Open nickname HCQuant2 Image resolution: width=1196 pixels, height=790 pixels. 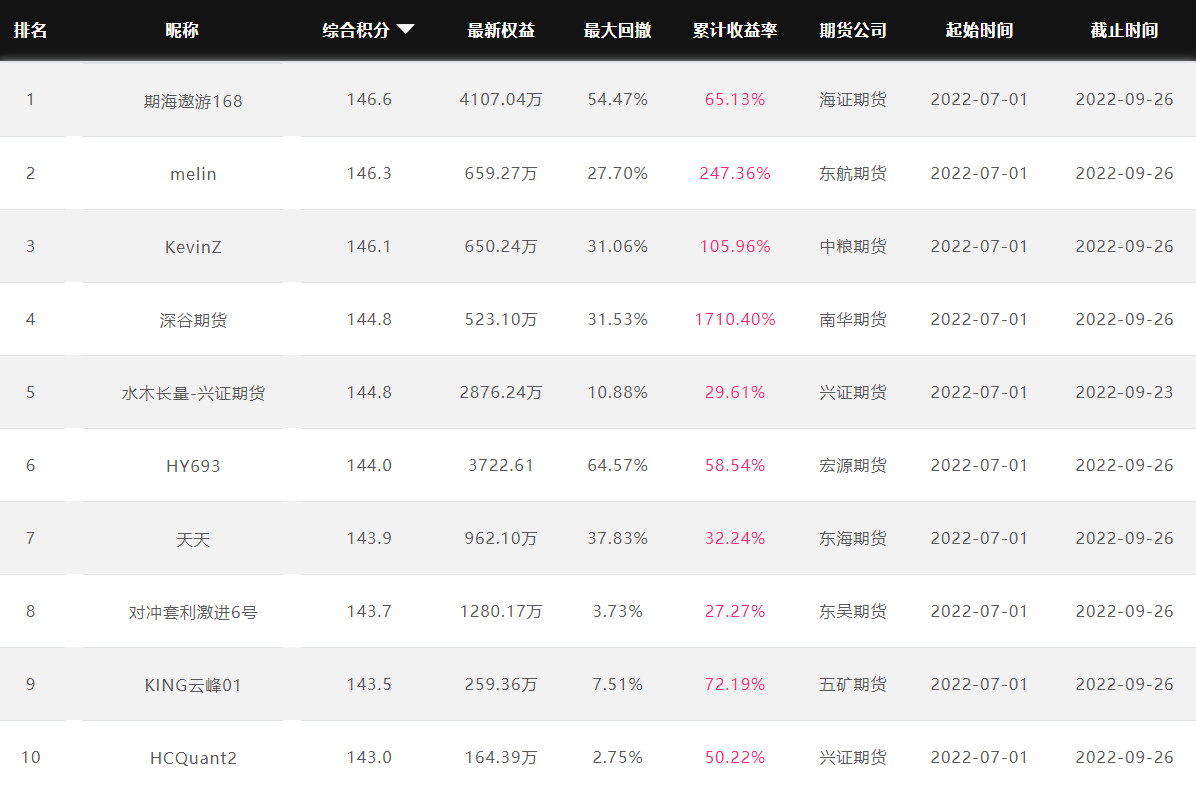pos(193,758)
